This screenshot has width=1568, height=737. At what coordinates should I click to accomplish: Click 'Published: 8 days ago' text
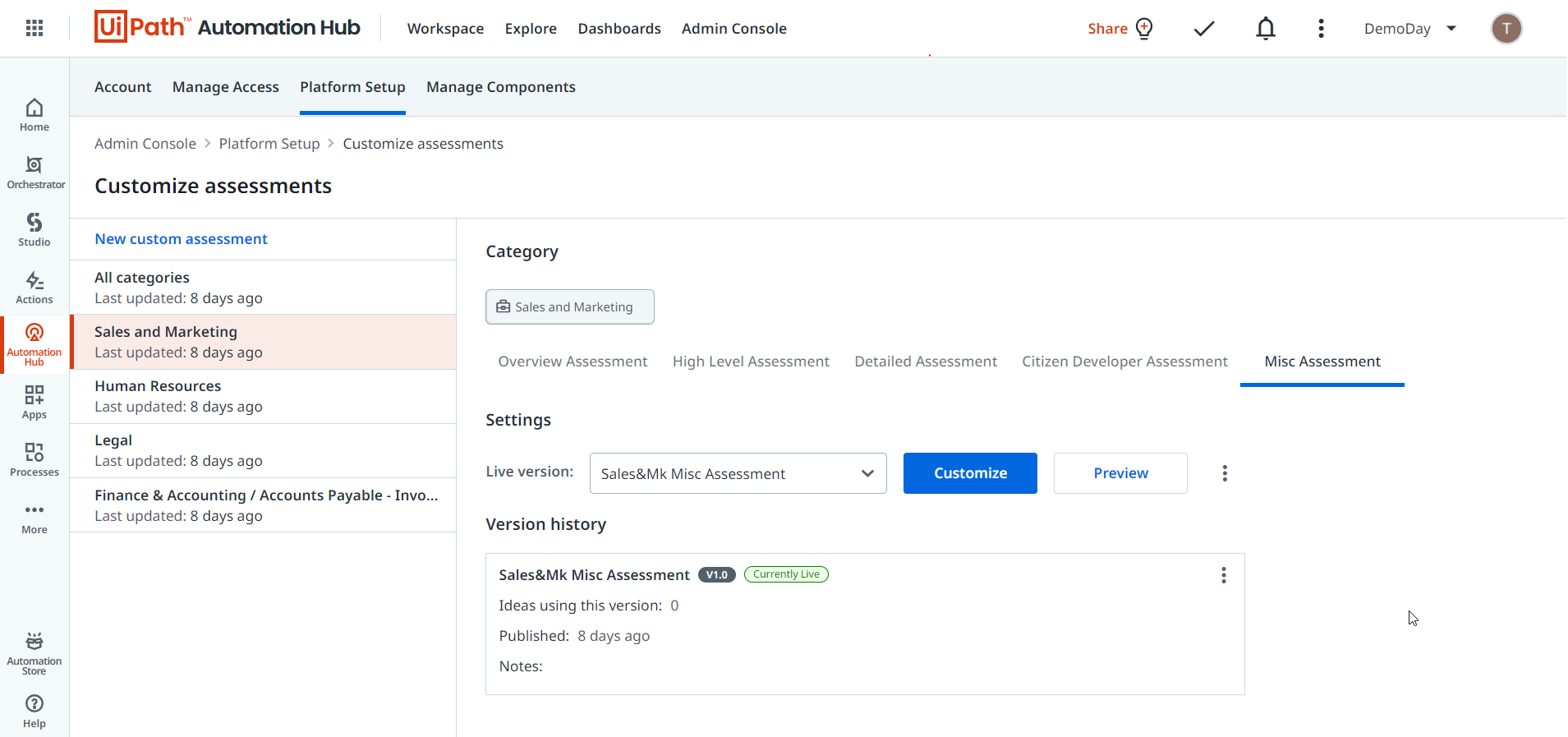click(574, 636)
